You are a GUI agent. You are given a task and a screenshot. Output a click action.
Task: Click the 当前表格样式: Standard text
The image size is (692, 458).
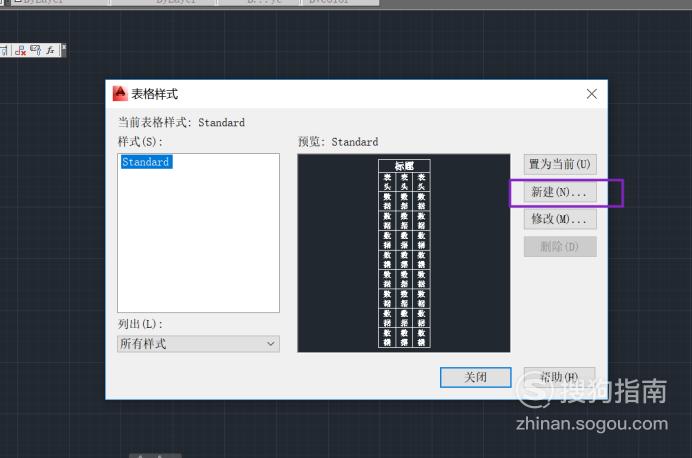pyautogui.click(x=181, y=122)
